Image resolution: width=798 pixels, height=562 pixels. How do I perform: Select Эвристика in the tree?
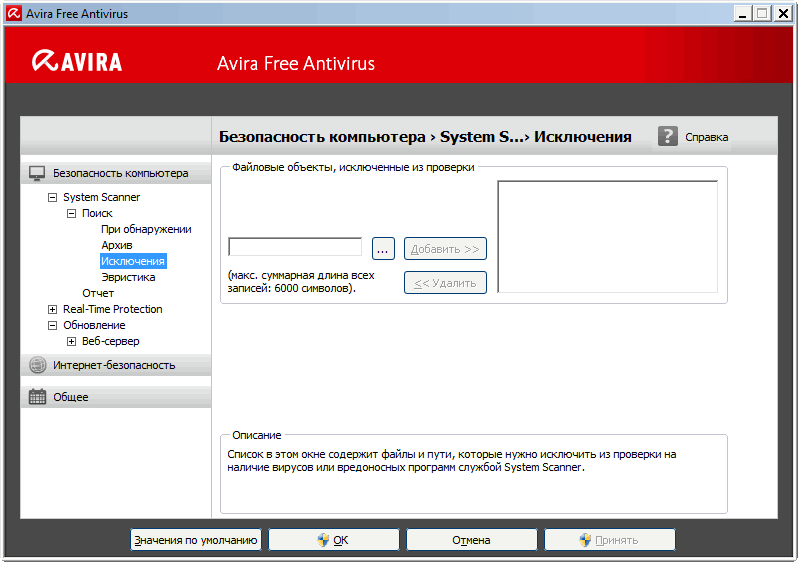coord(128,277)
